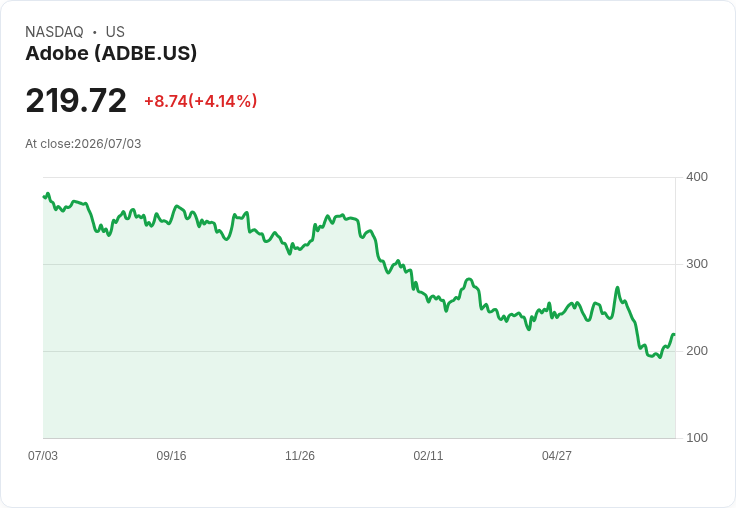Click the chart line's starting point

tap(44, 197)
